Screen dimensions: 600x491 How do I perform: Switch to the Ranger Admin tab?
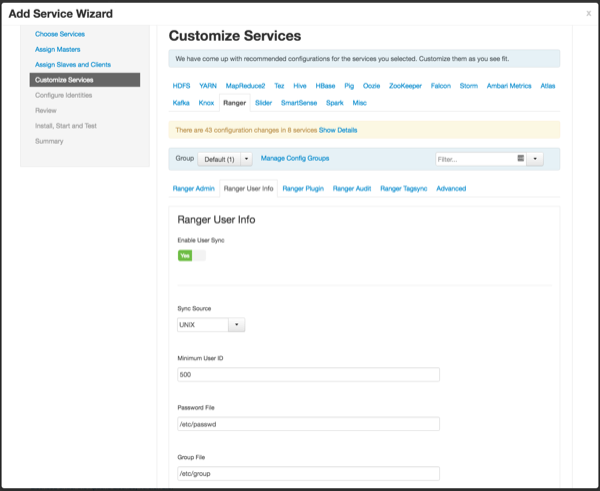(x=193, y=188)
